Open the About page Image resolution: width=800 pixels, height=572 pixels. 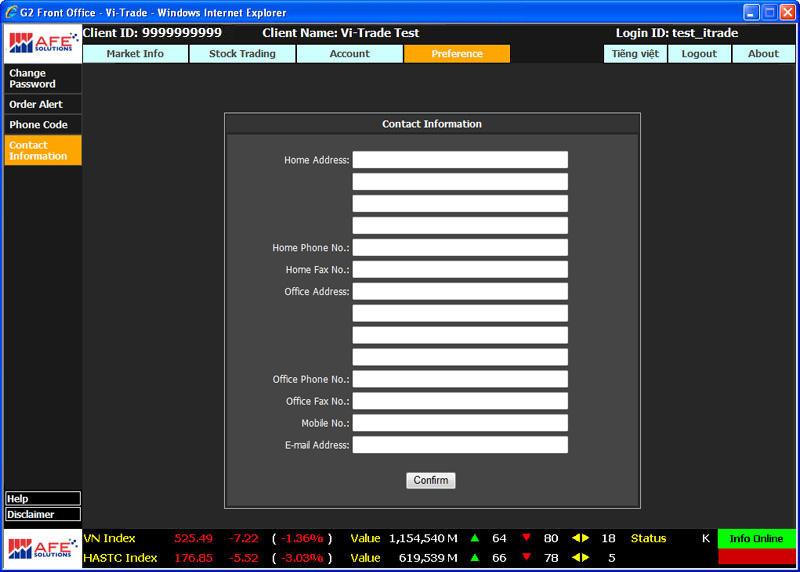(x=763, y=54)
